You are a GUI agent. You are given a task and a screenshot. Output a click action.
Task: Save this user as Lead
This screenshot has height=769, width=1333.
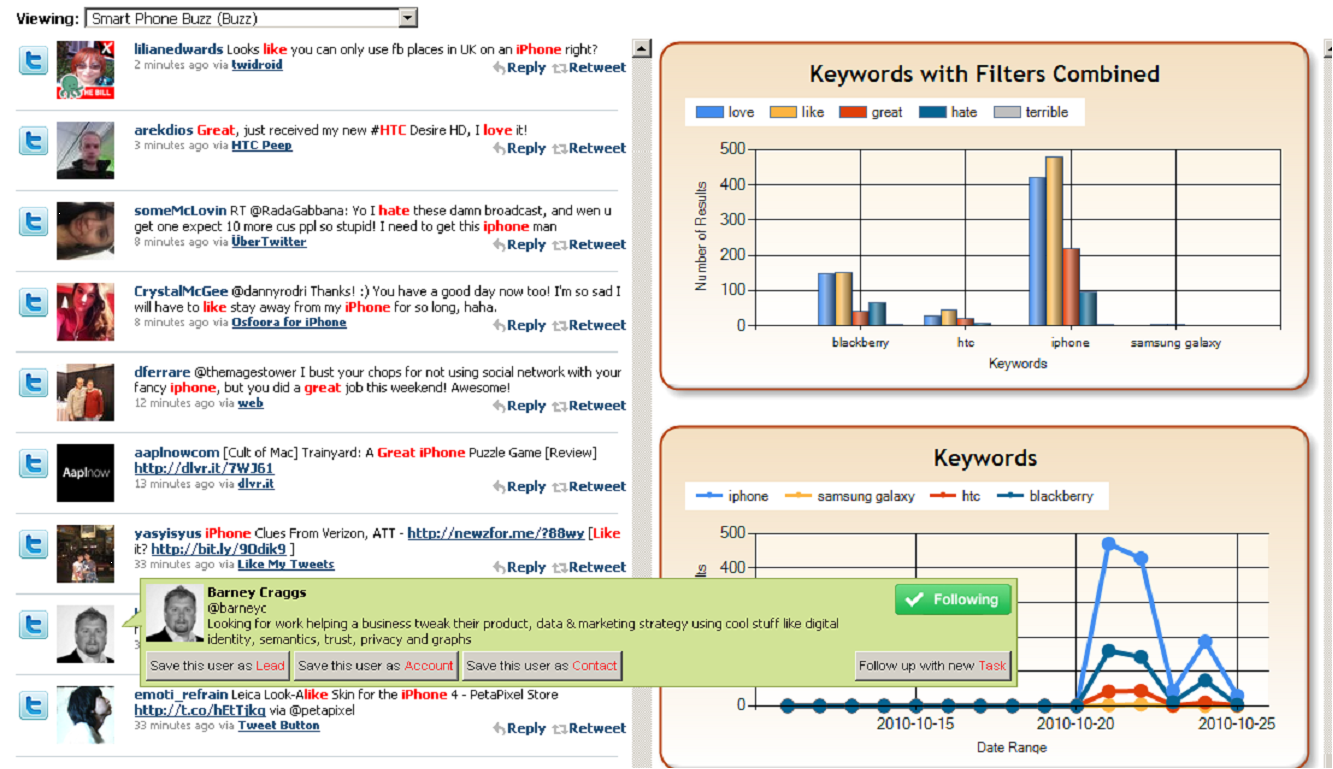[x=217, y=665]
